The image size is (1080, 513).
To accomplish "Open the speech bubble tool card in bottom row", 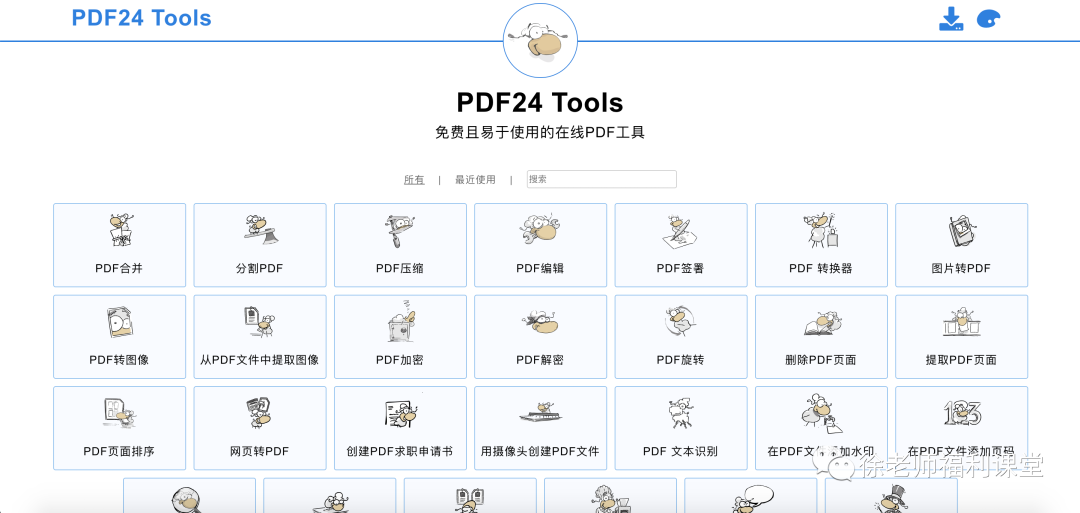I will 751,496.
